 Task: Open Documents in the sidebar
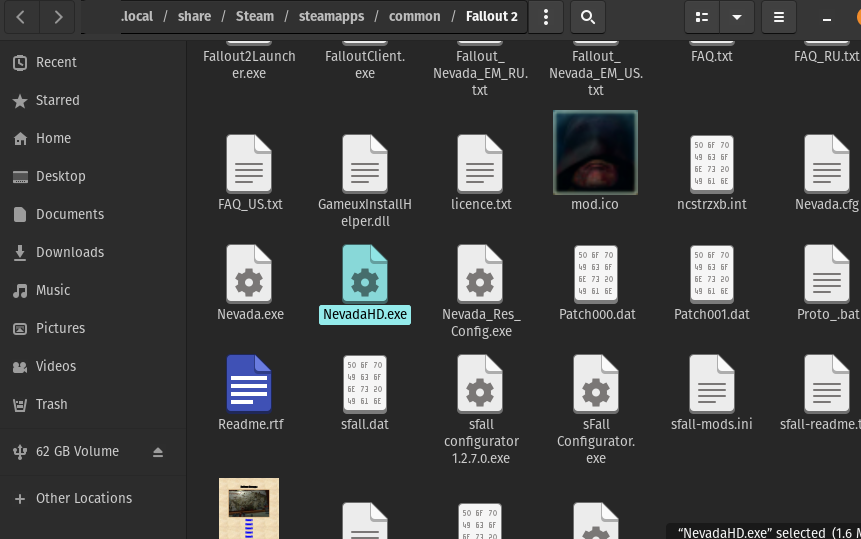[x=93, y=214]
